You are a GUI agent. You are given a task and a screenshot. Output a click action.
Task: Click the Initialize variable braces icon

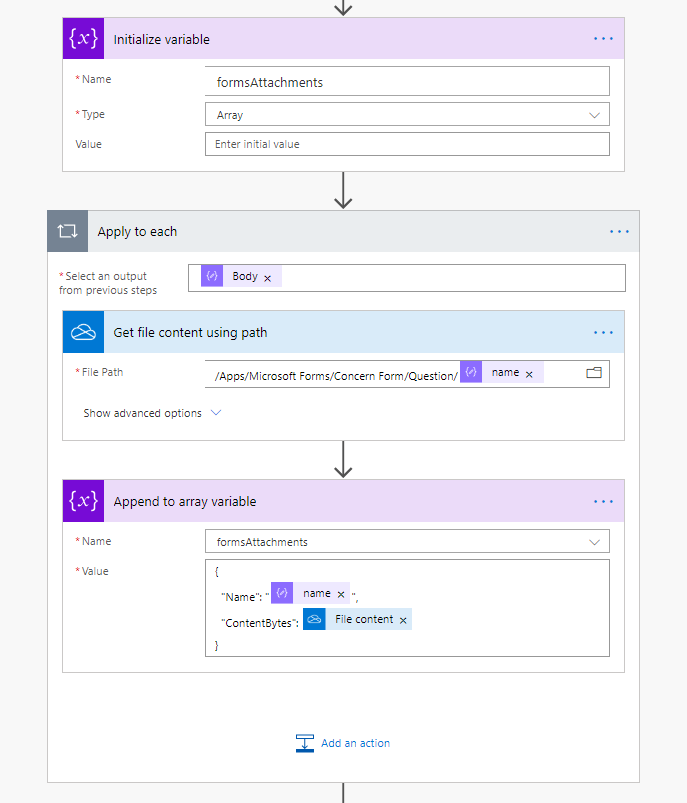[x=83, y=38]
